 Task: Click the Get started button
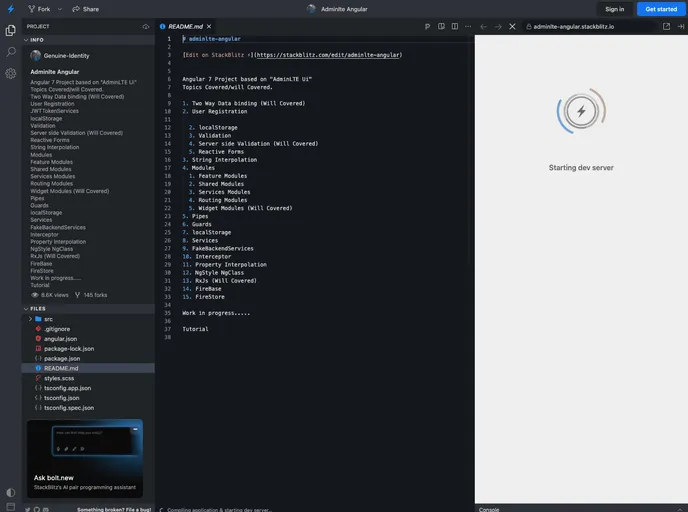click(661, 9)
